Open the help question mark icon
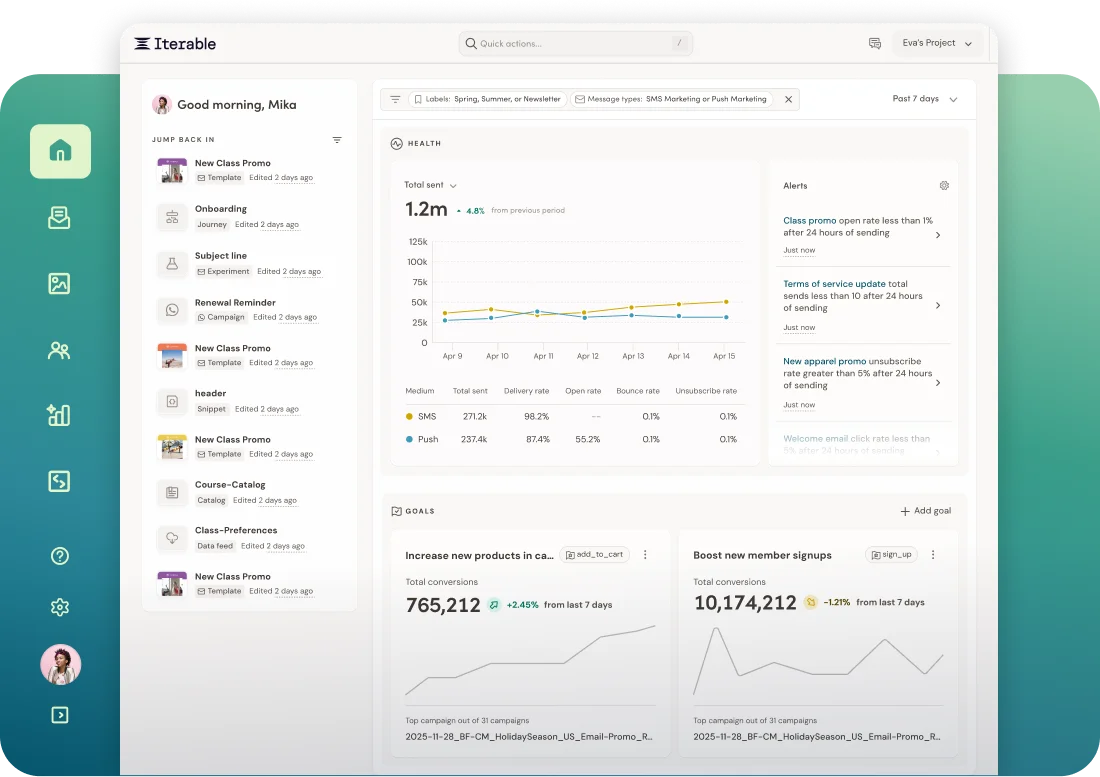The width and height of the screenshot is (1100, 777). coord(59,556)
